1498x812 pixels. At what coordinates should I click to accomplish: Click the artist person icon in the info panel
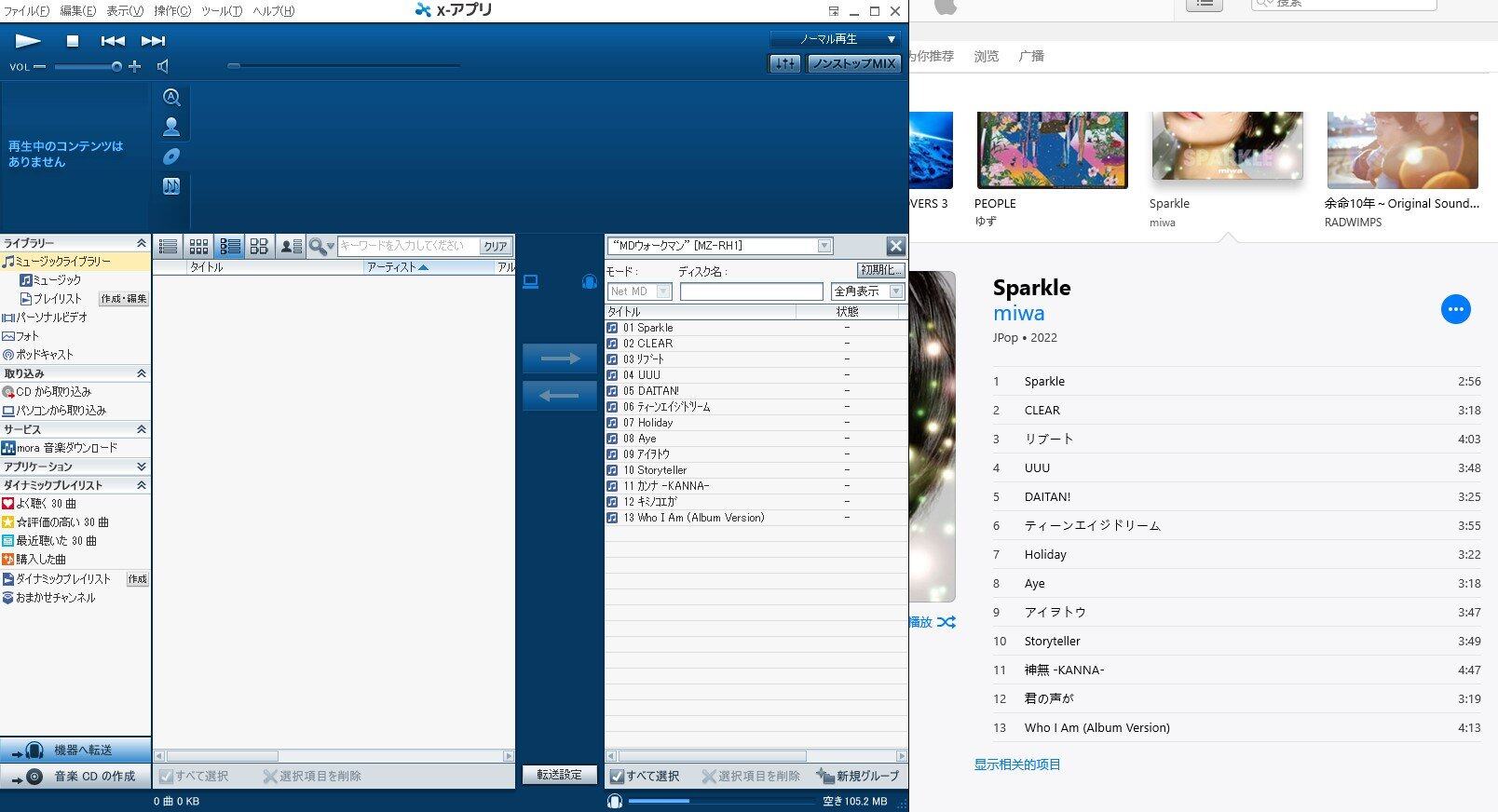click(171, 127)
